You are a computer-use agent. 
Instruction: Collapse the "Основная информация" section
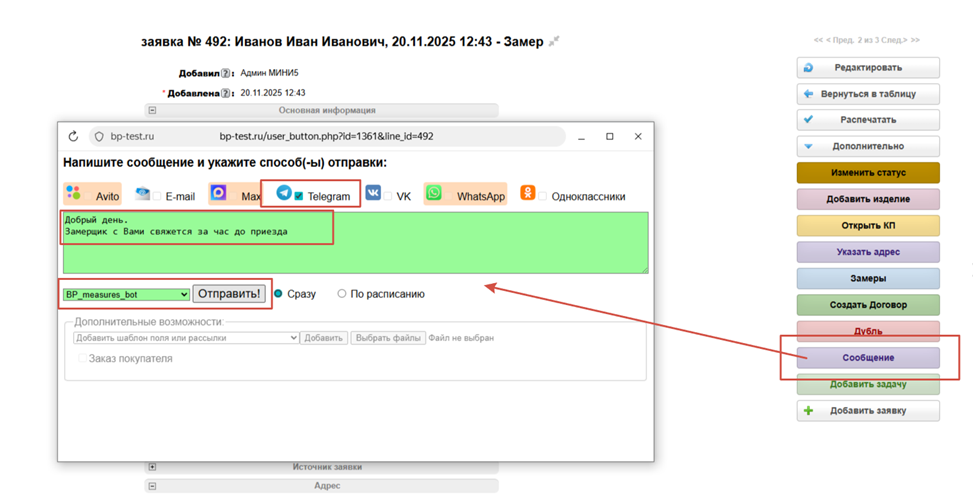point(152,111)
